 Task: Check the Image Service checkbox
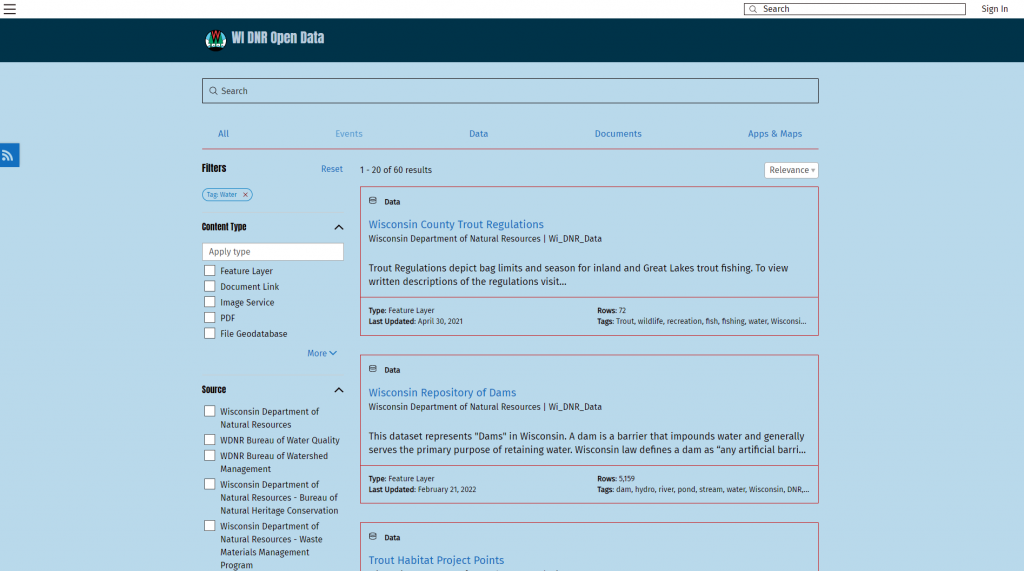(x=210, y=302)
